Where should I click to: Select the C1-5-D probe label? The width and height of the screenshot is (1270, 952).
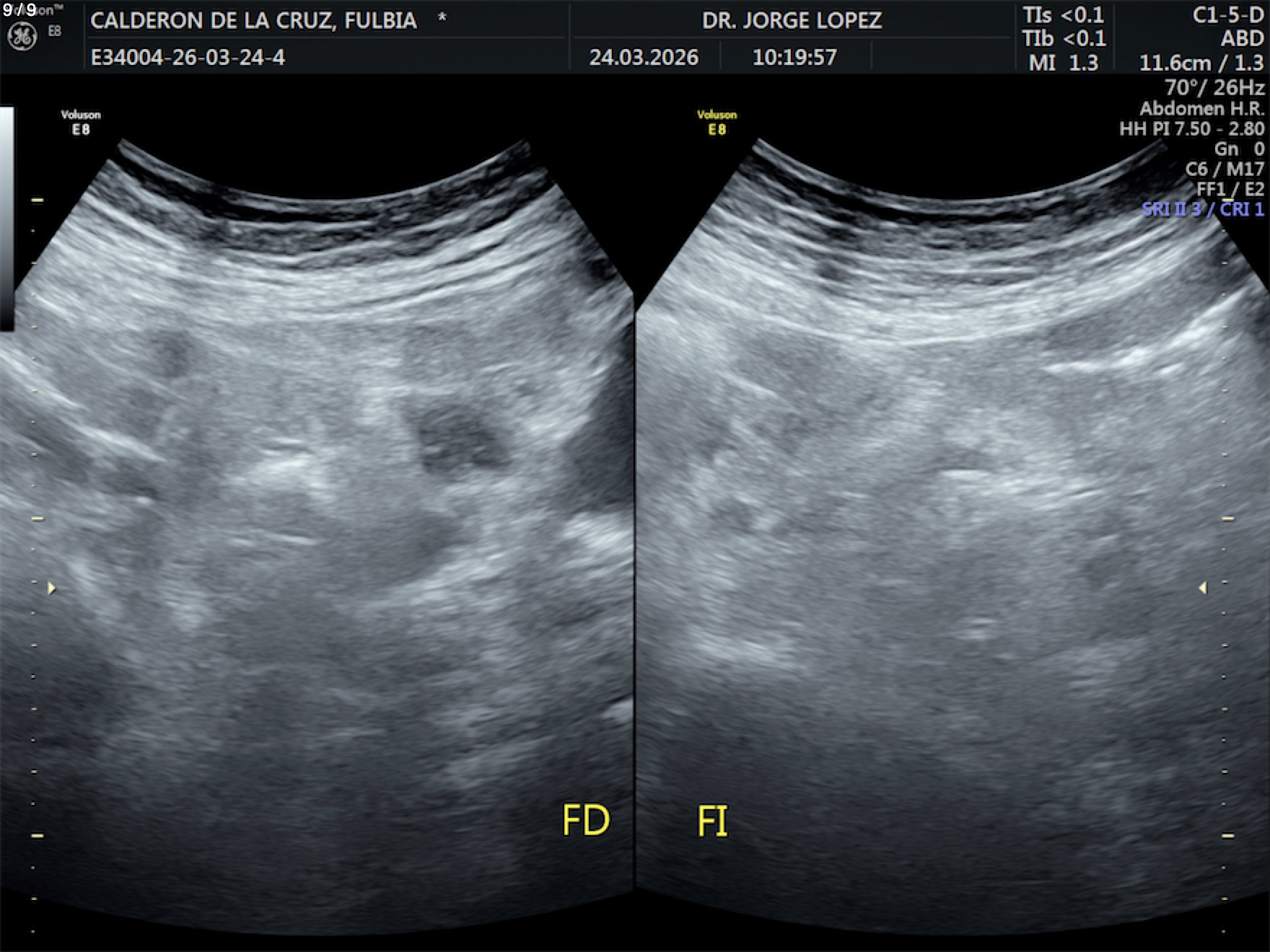tap(1227, 15)
